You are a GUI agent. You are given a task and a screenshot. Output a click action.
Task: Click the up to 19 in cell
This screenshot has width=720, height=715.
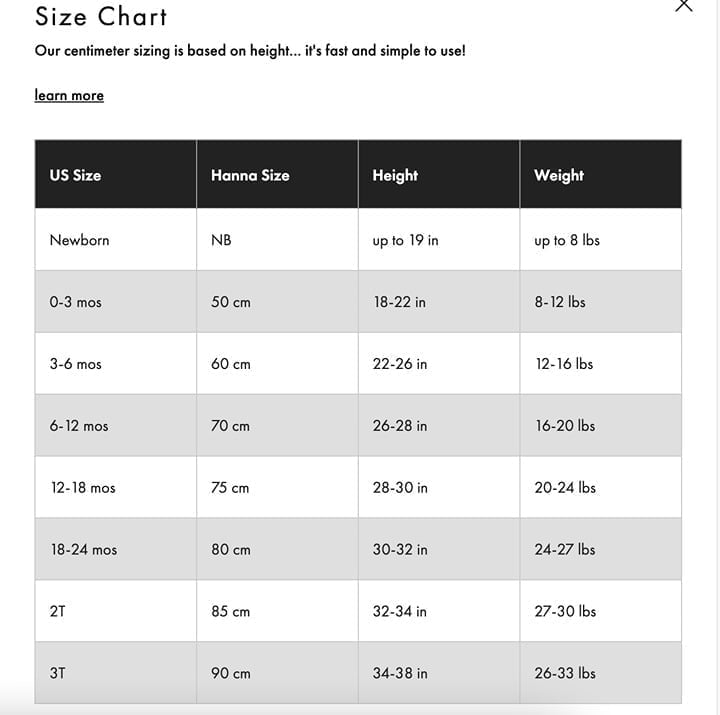(439, 240)
